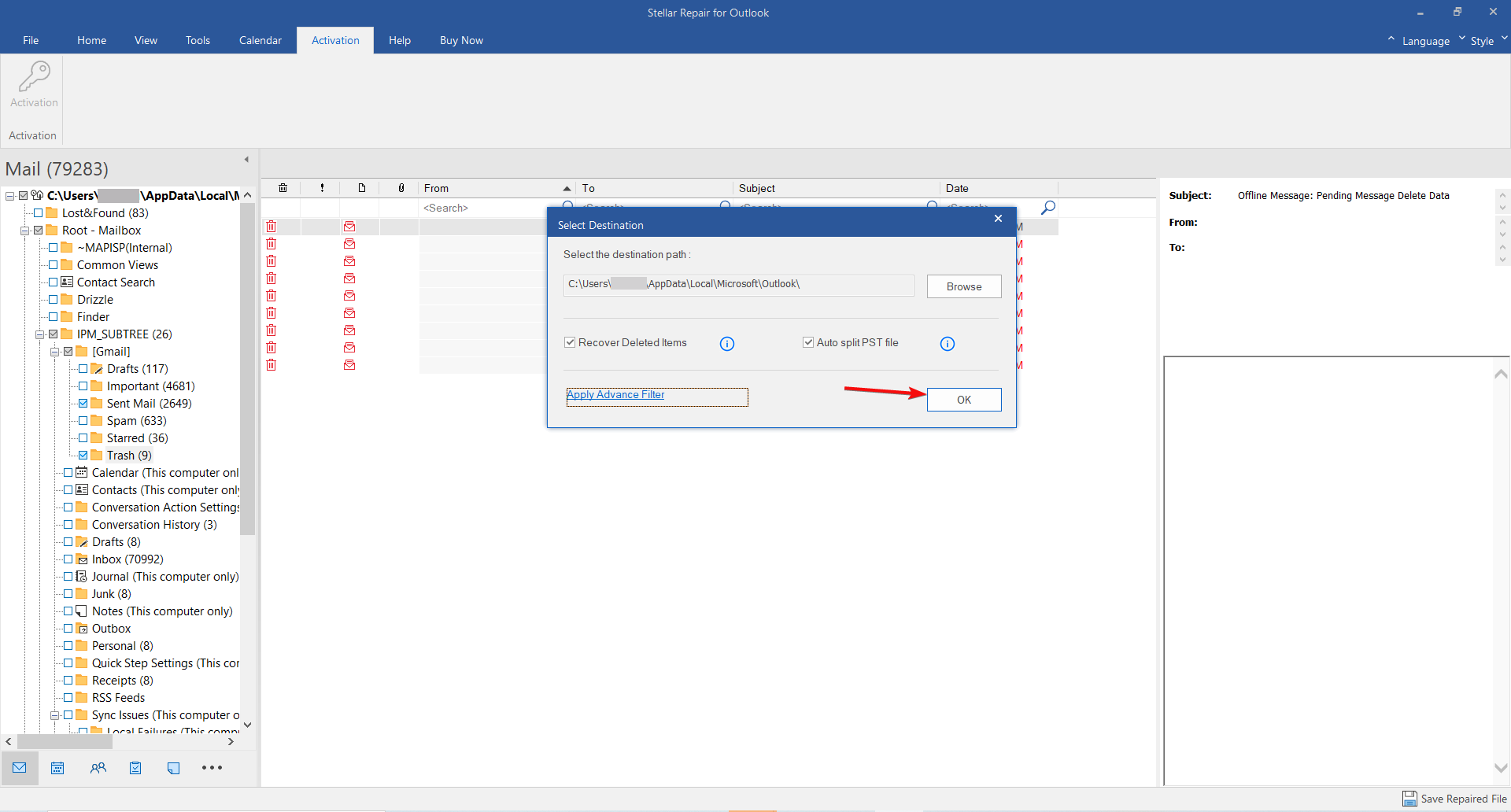Screen dimensions: 1511x812
Task: Click info icon beside Recover Deleted Items
Action: [x=727, y=344]
